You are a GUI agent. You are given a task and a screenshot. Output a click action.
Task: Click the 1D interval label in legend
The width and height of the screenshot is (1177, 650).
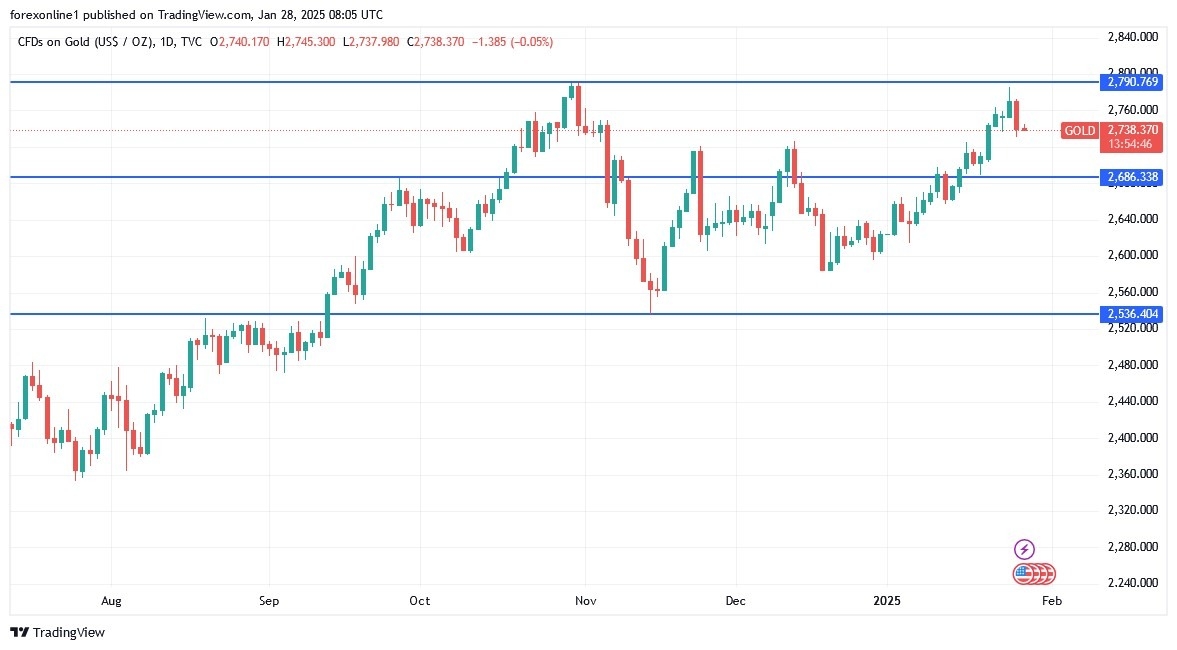[167, 42]
